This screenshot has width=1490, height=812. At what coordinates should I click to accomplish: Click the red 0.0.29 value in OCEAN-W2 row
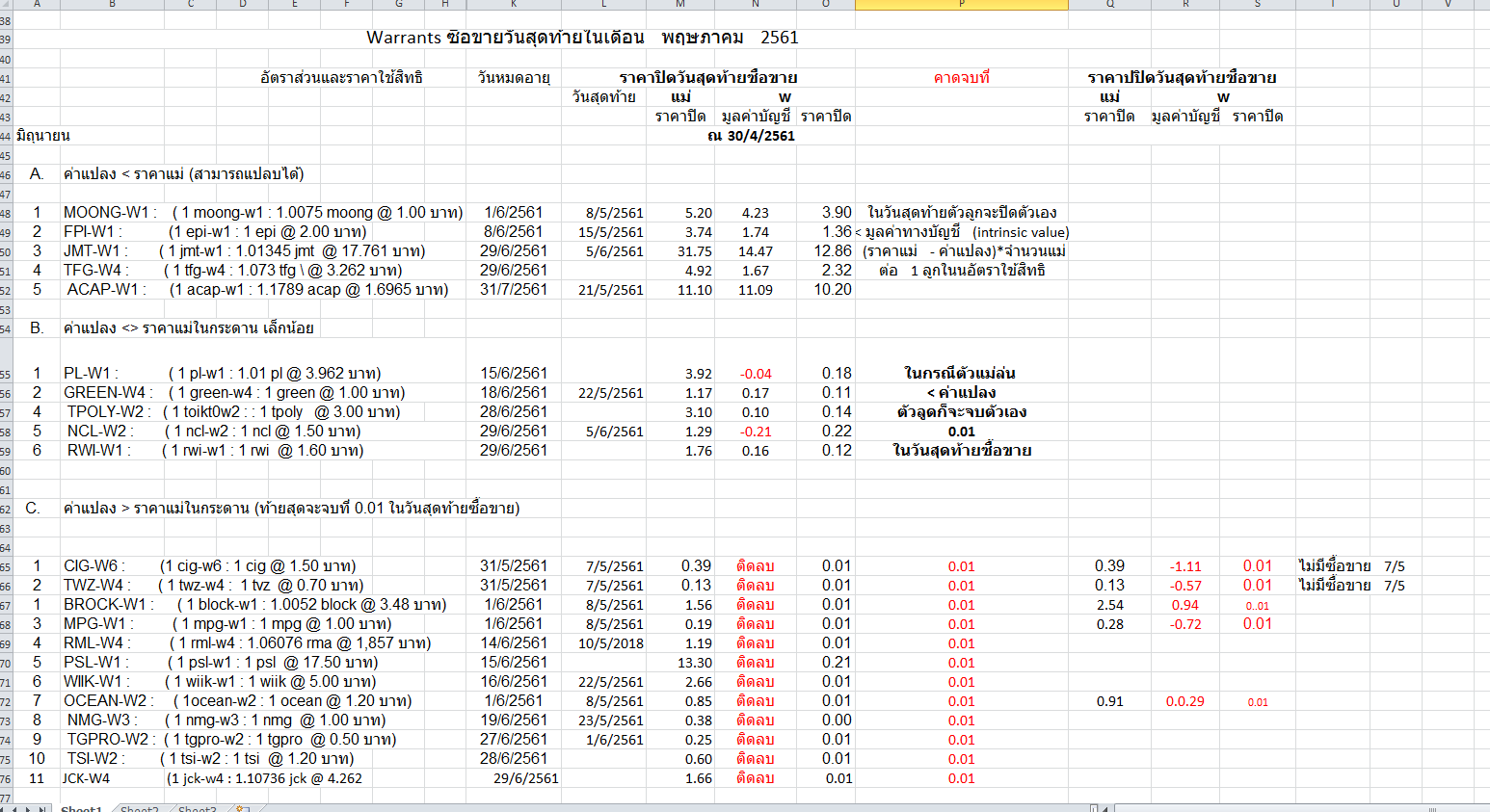point(1184,701)
